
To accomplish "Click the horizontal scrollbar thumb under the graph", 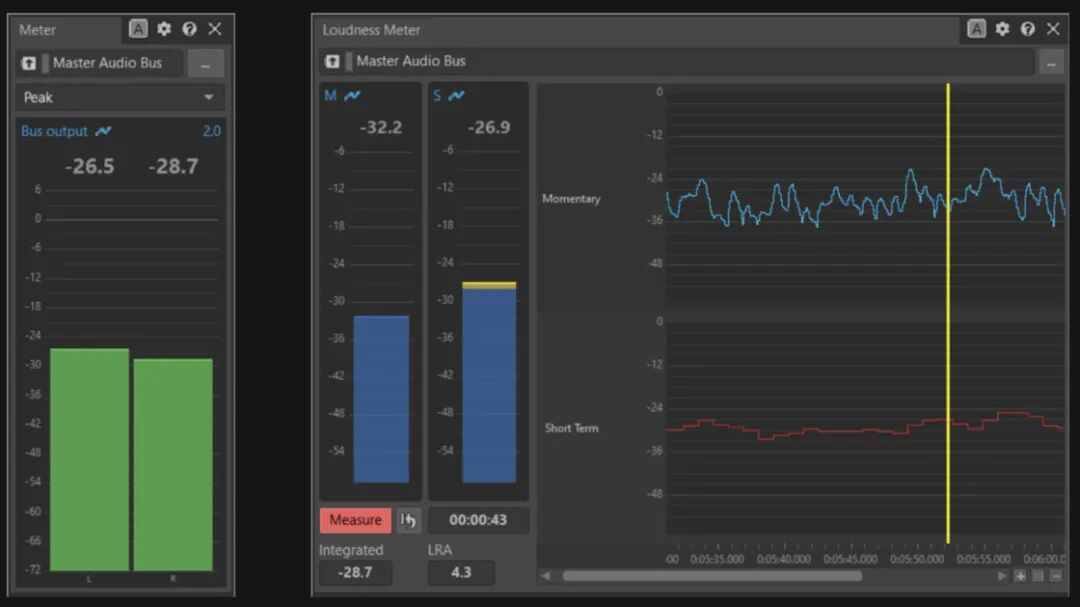I will coord(712,576).
